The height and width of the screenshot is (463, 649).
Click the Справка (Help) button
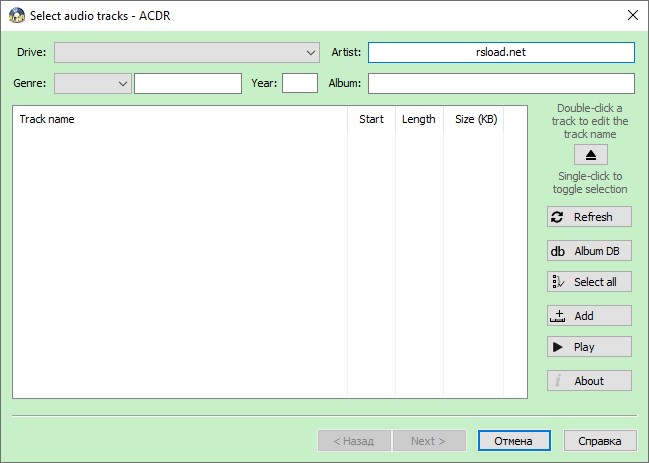(600, 441)
